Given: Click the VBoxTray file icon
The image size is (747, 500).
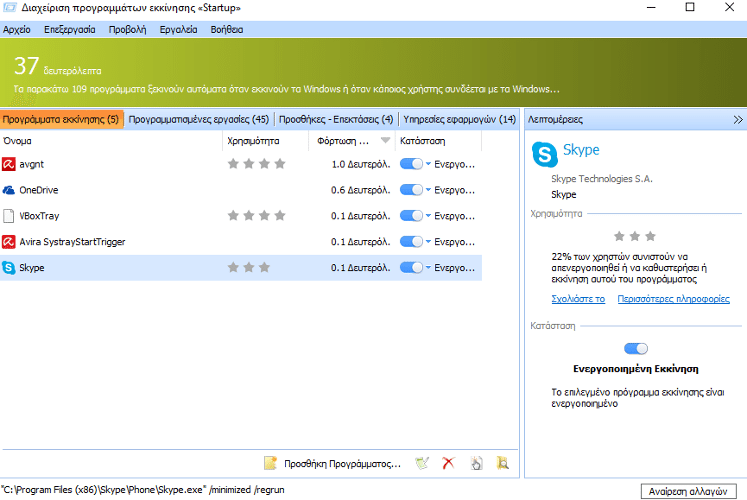Looking at the screenshot, I should click(9, 216).
